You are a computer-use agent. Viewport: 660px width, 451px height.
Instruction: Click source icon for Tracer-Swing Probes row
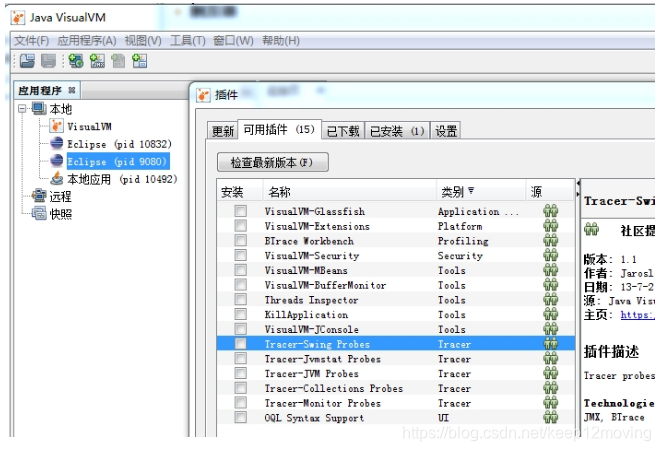tap(551, 344)
